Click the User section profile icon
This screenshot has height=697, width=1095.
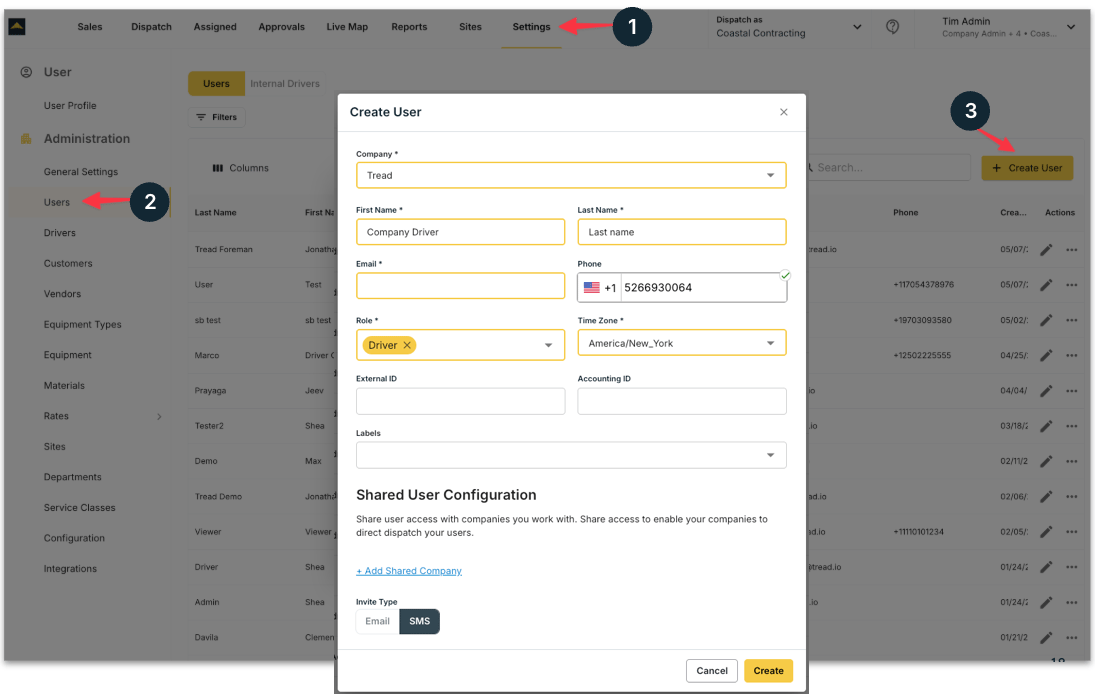tap(26, 72)
